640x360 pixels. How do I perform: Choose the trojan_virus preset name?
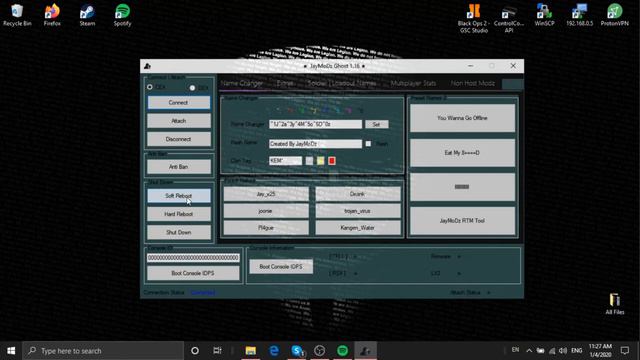click(x=358, y=211)
